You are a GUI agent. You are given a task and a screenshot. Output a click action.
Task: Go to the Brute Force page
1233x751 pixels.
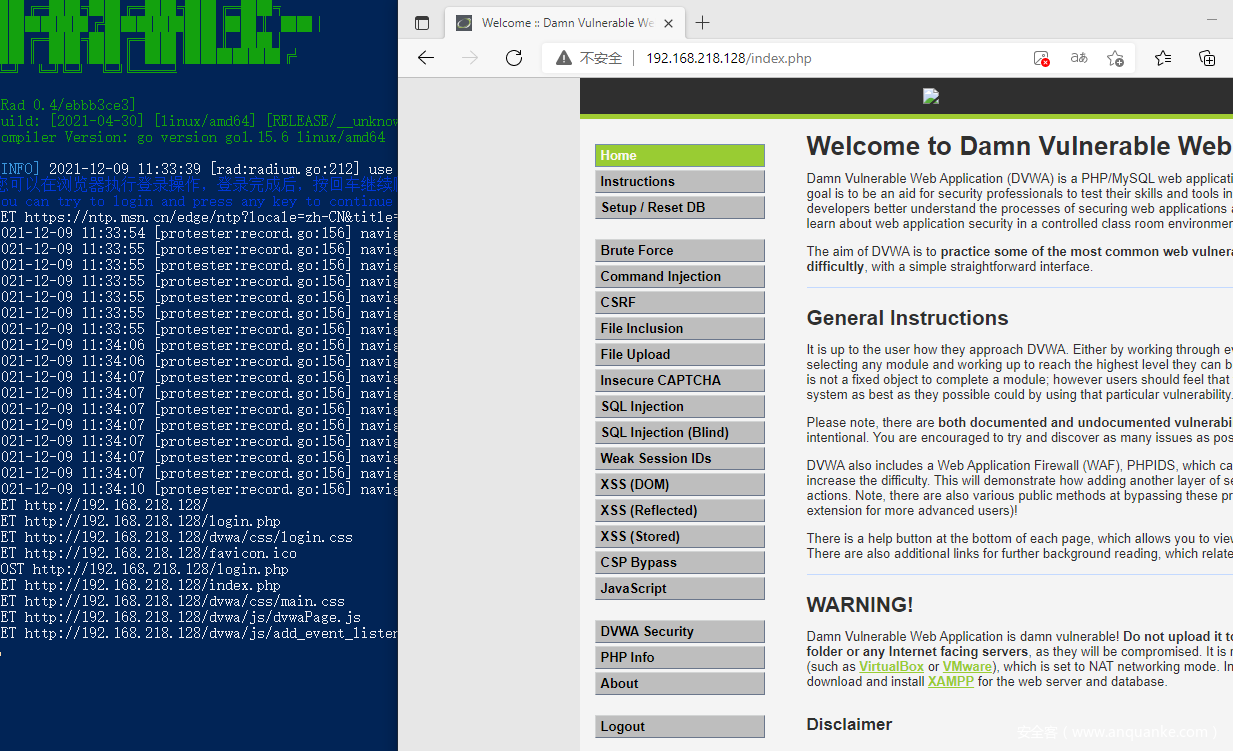[x=679, y=251]
